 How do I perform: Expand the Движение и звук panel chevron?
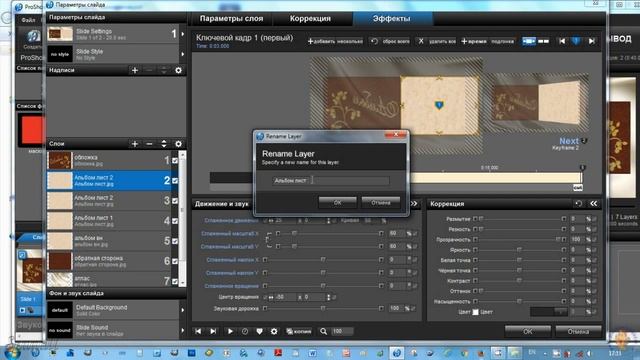[414, 203]
